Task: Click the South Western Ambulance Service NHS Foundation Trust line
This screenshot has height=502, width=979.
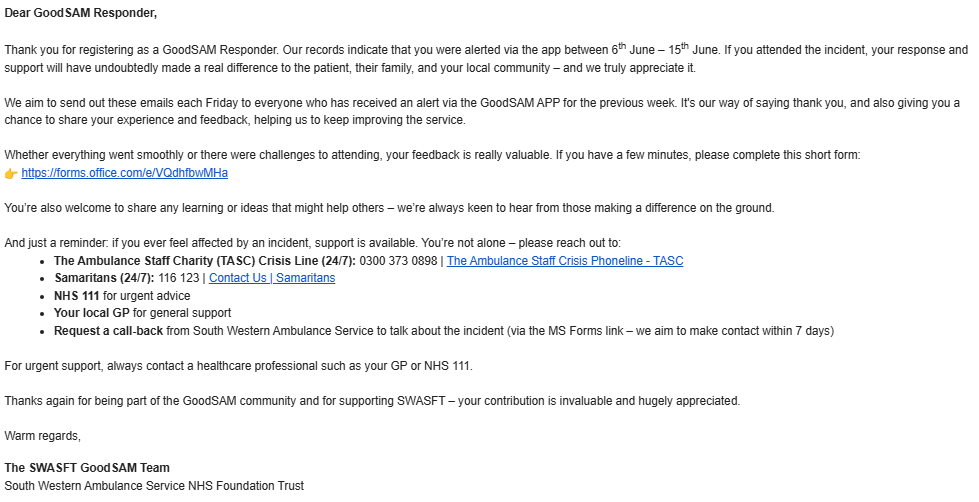Action: 154,486
